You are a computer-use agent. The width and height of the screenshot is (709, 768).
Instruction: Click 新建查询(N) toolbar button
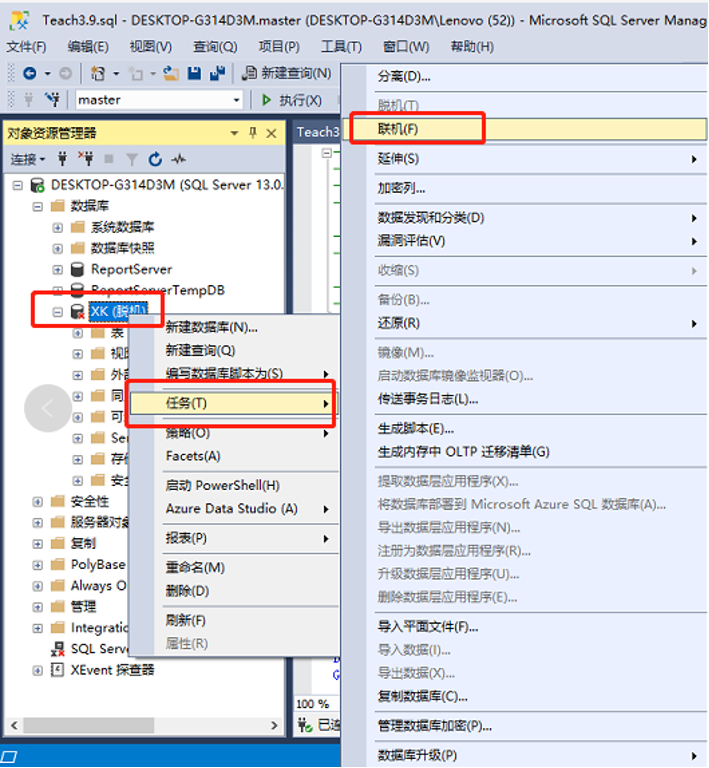[x=287, y=73]
